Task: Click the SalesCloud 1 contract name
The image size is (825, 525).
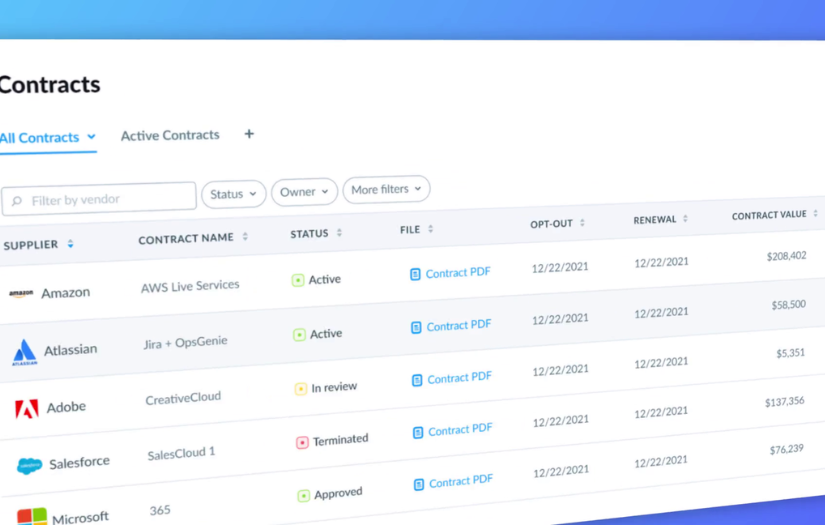Action: tap(181, 453)
